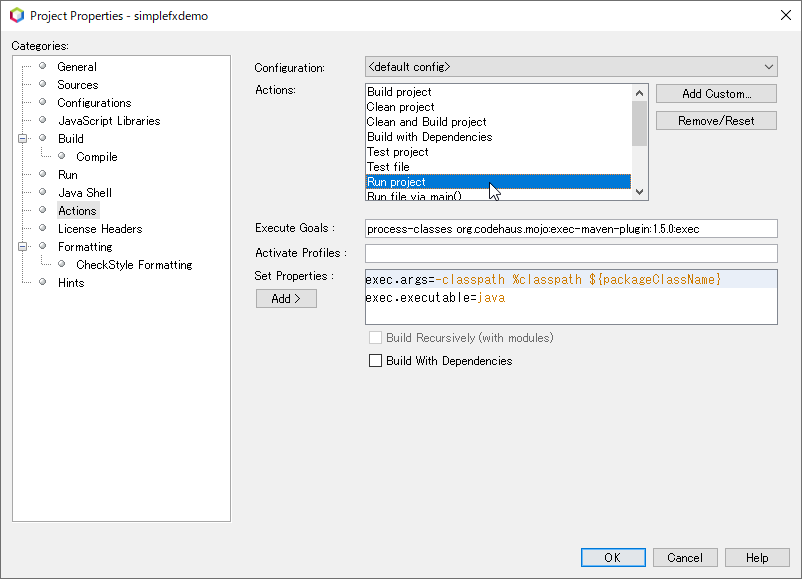Select the Run category

[68, 175]
